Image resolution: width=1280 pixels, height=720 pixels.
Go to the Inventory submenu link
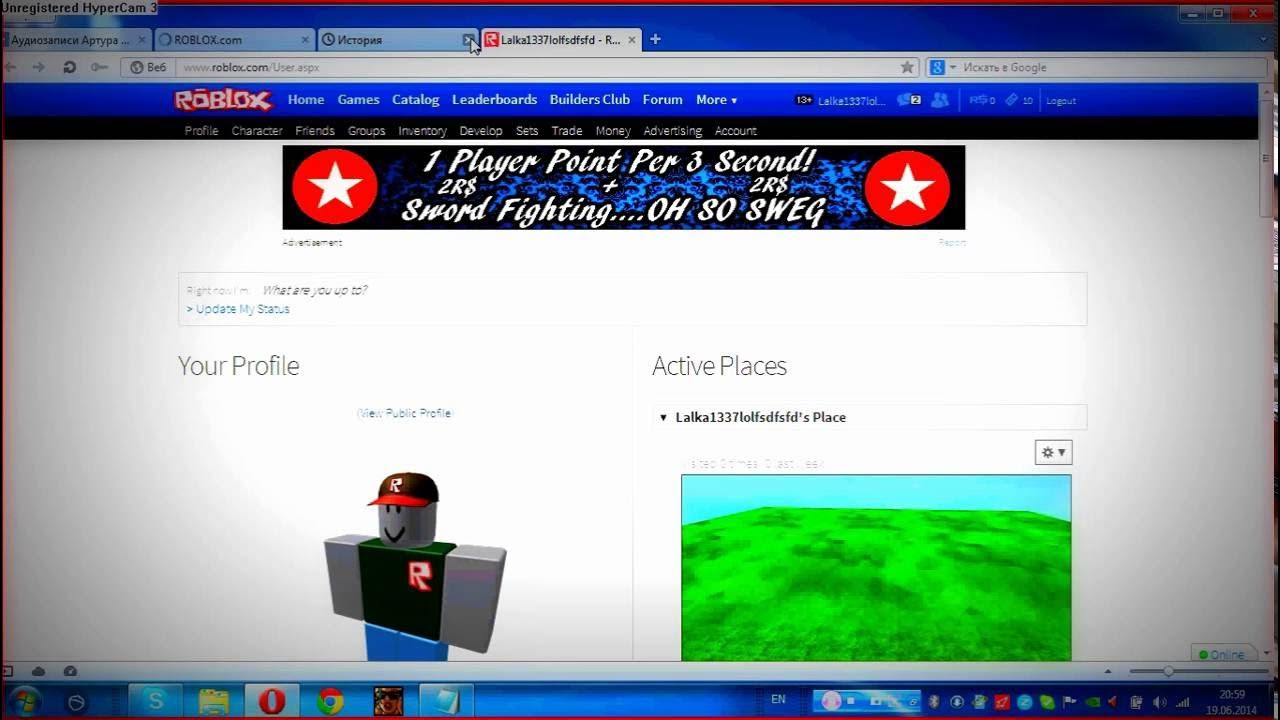coord(422,131)
